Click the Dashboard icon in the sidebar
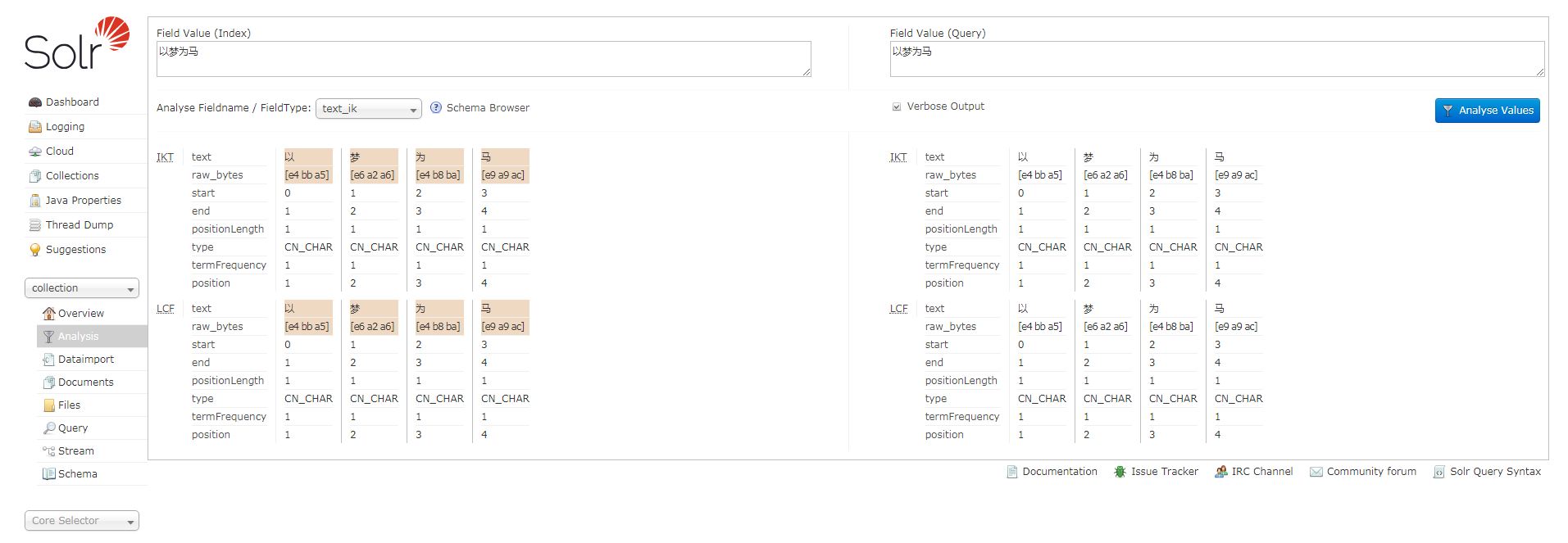This screenshot has height=543, width=1568. point(35,102)
